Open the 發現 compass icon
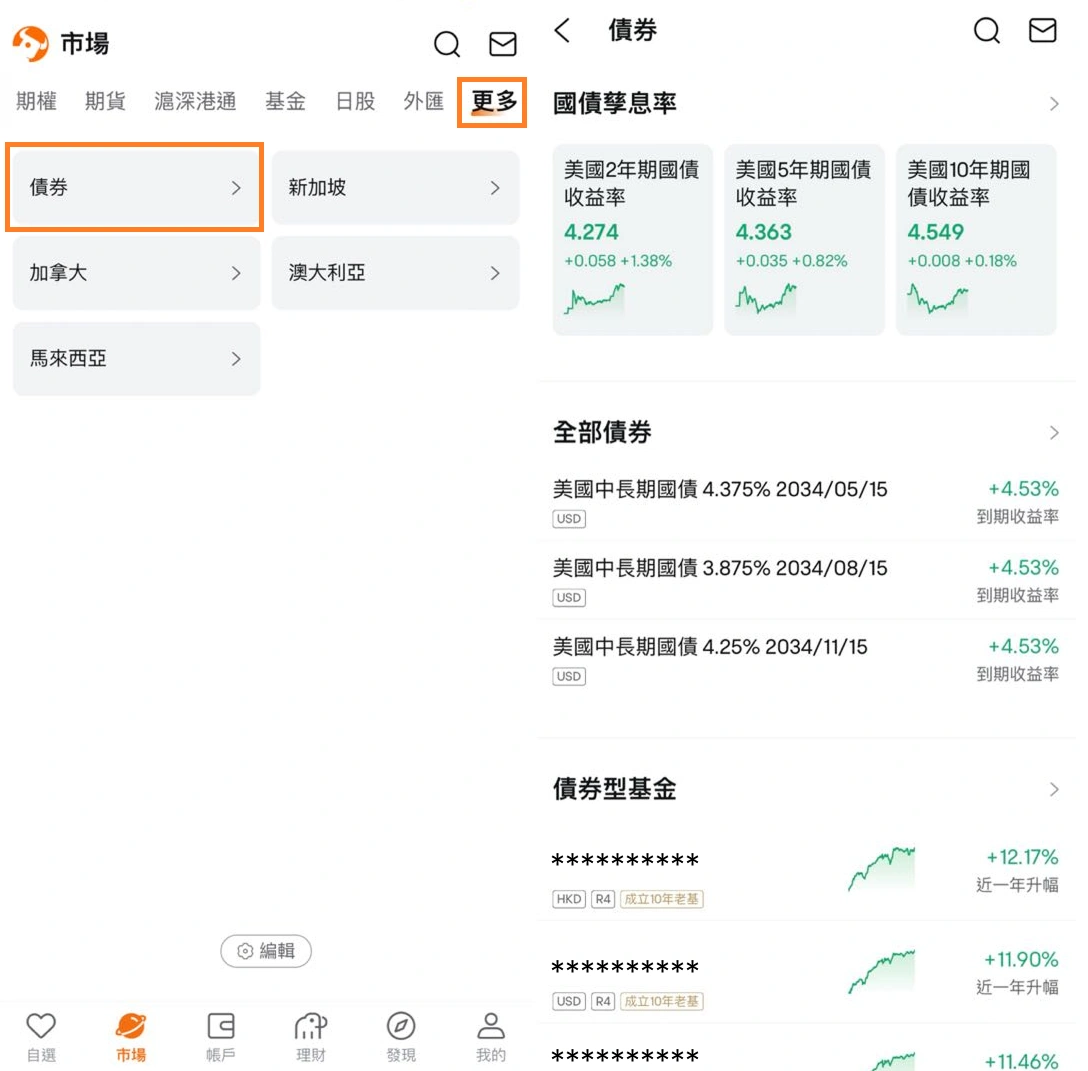 pos(400,1025)
